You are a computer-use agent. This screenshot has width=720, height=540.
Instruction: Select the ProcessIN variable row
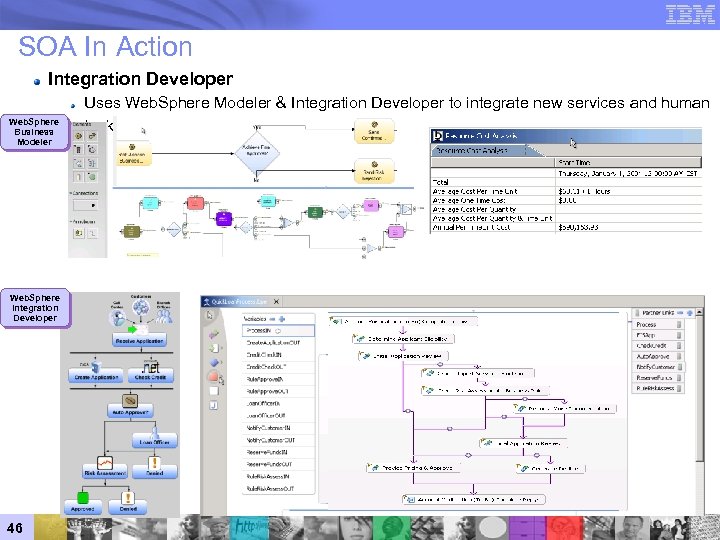pyautogui.click(x=278, y=331)
